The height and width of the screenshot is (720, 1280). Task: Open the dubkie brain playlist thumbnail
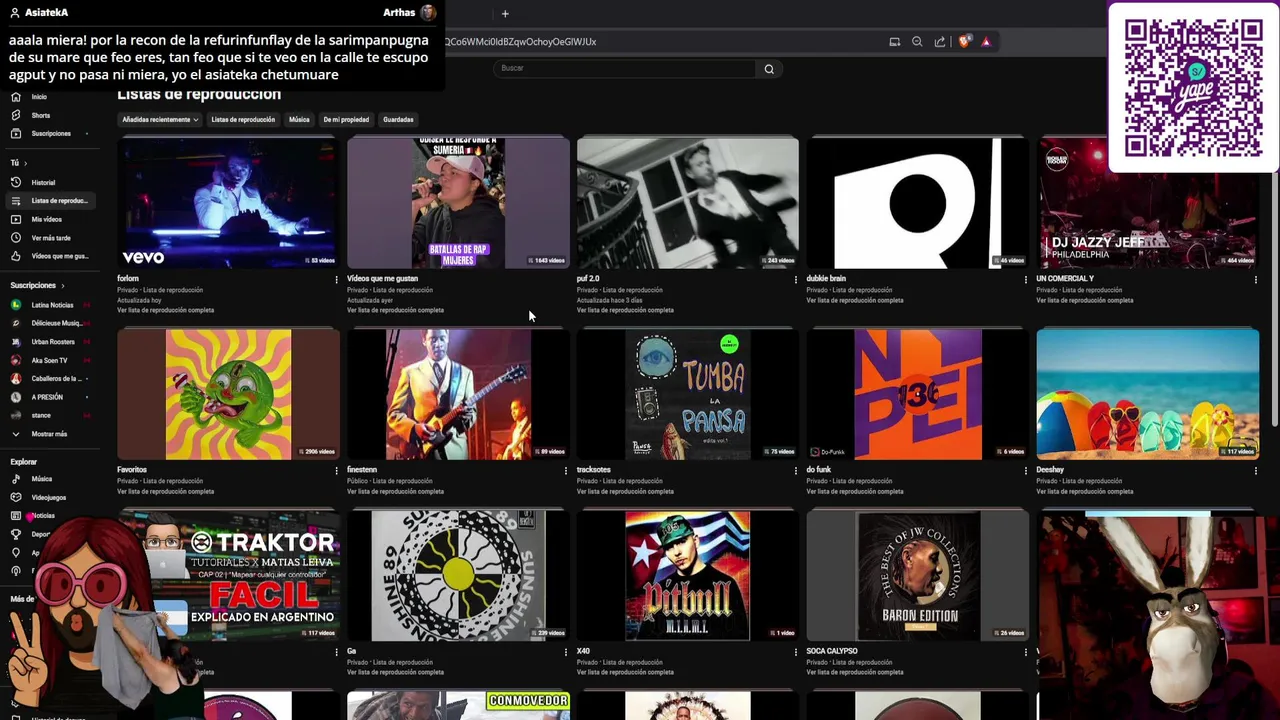tap(918, 203)
